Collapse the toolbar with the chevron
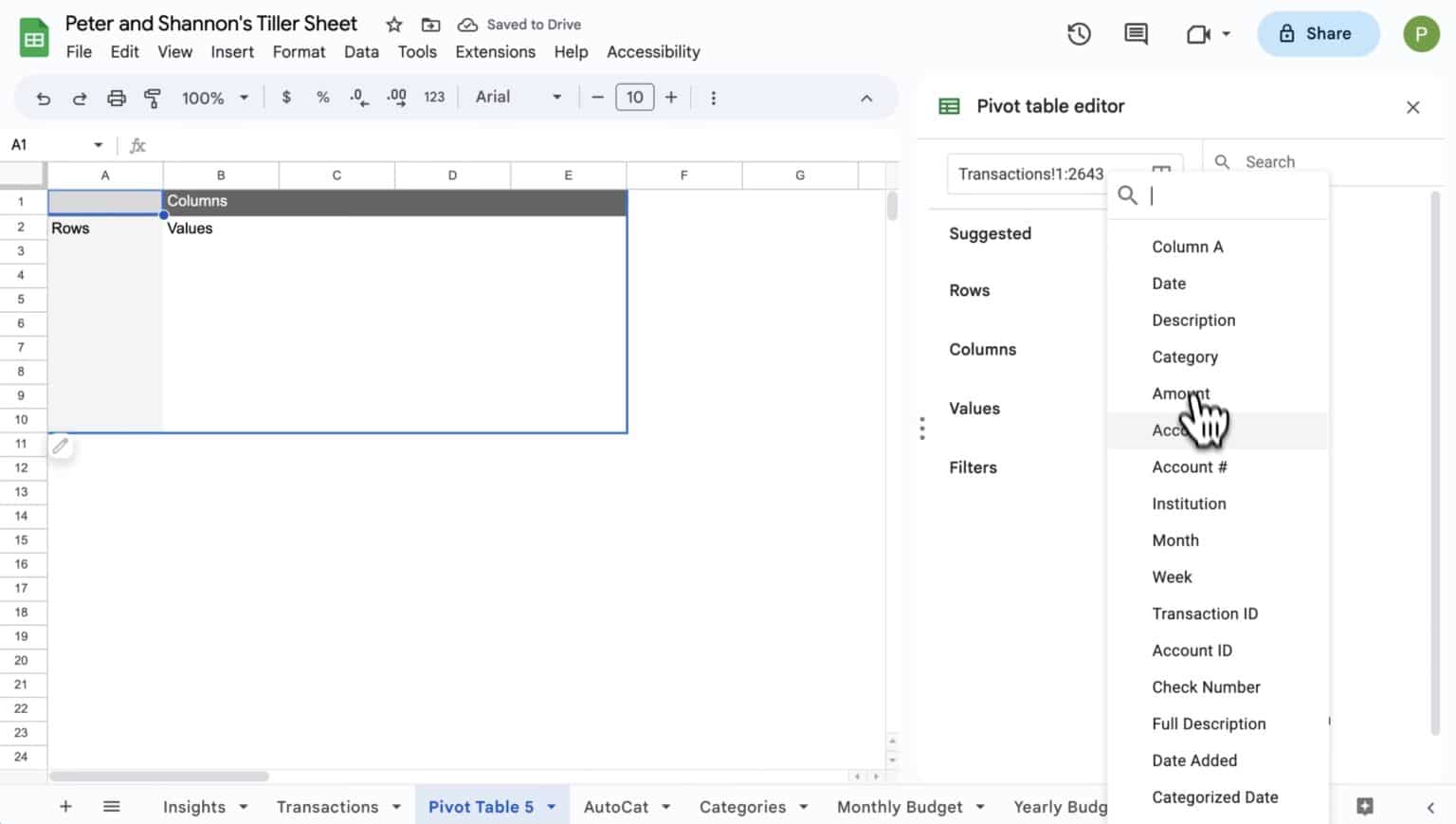1456x824 pixels. pos(865,97)
